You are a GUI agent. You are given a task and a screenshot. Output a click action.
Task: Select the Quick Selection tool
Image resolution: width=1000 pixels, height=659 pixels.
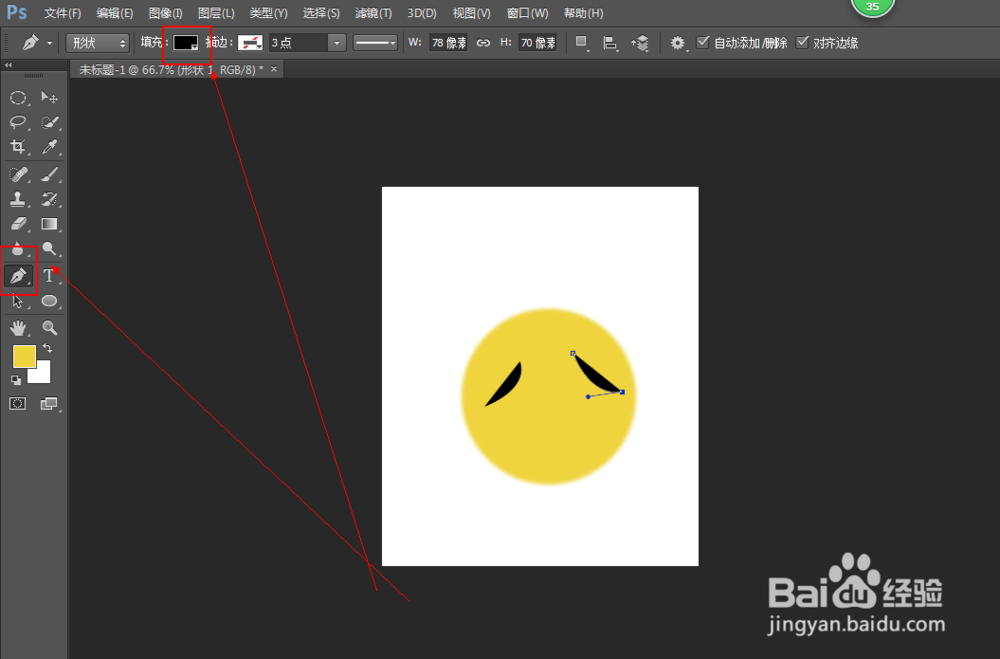coord(49,122)
